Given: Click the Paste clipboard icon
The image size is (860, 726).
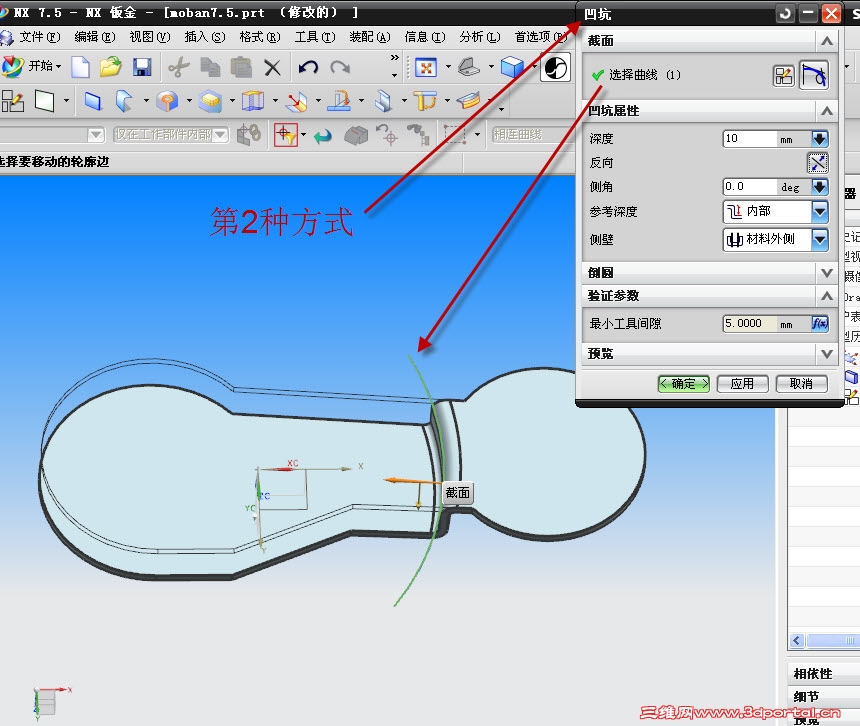Looking at the screenshot, I should point(241,67).
